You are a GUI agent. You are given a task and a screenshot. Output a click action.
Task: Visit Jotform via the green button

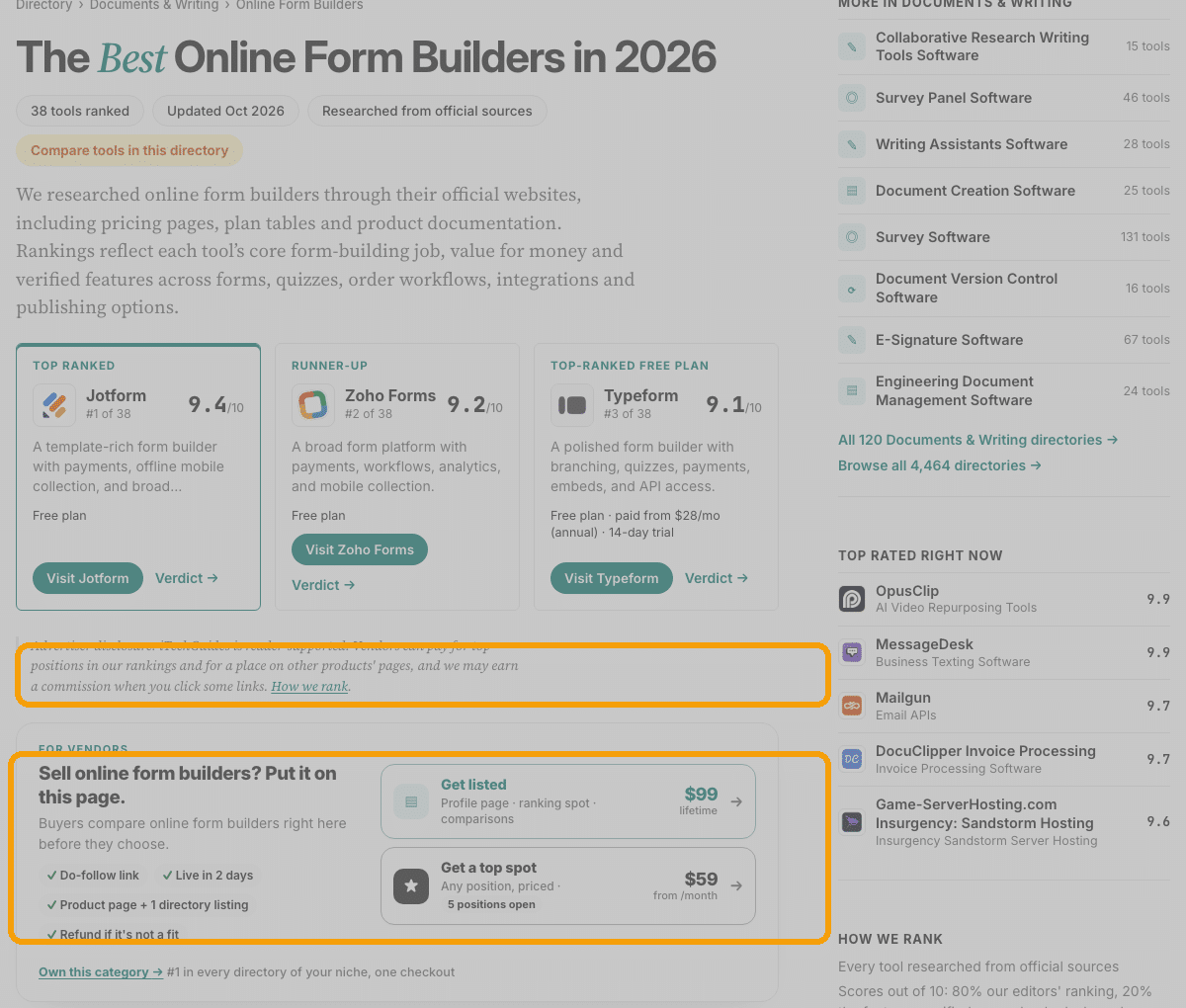point(88,578)
